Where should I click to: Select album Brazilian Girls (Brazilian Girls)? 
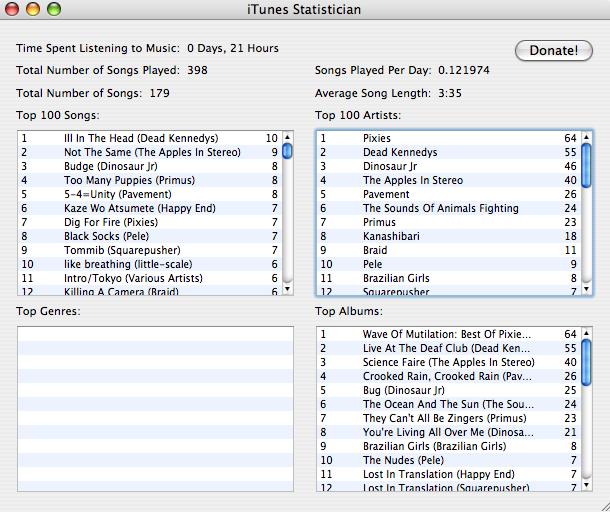point(449,446)
